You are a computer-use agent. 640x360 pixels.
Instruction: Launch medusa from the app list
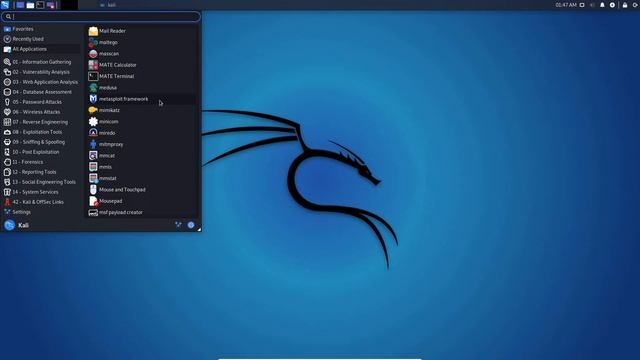tap(142, 88)
